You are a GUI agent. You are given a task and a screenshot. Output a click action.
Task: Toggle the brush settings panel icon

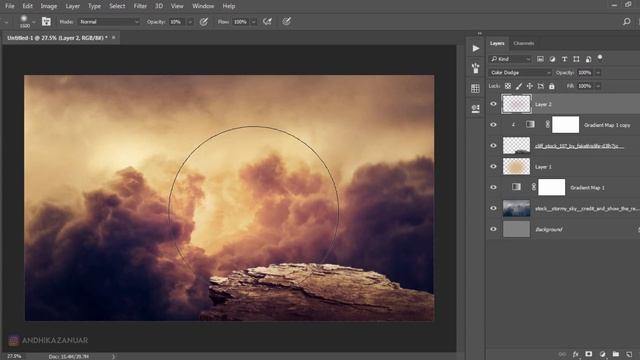[46, 22]
